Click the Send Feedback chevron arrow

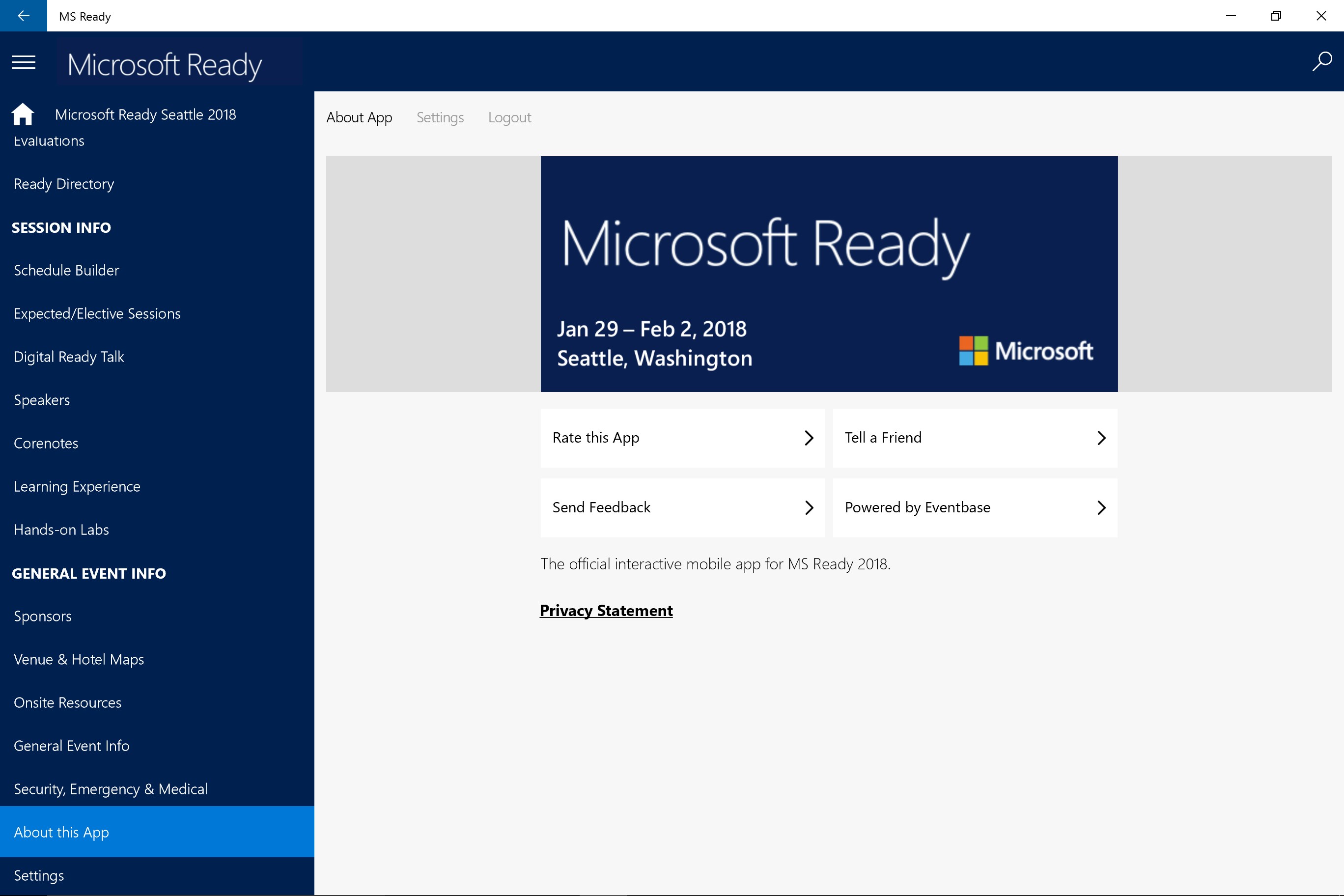pos(809,507)
